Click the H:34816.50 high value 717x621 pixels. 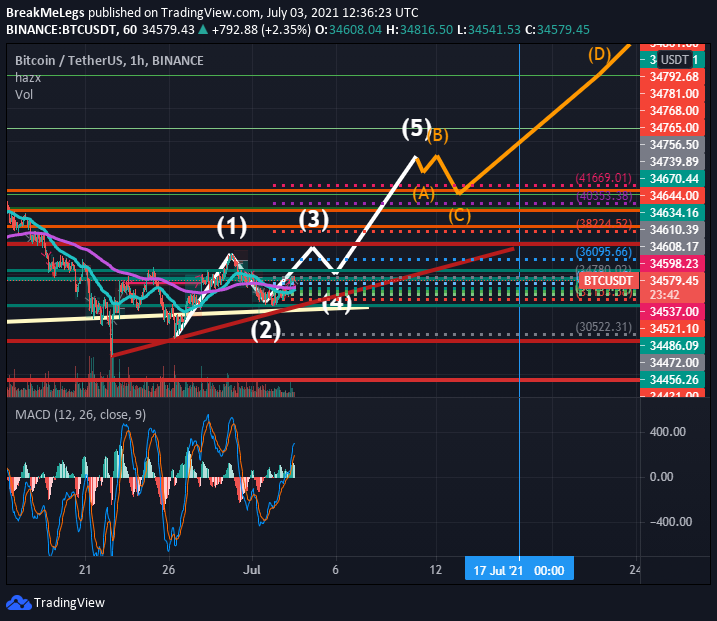pyautogui.click(x=420, y=30)
